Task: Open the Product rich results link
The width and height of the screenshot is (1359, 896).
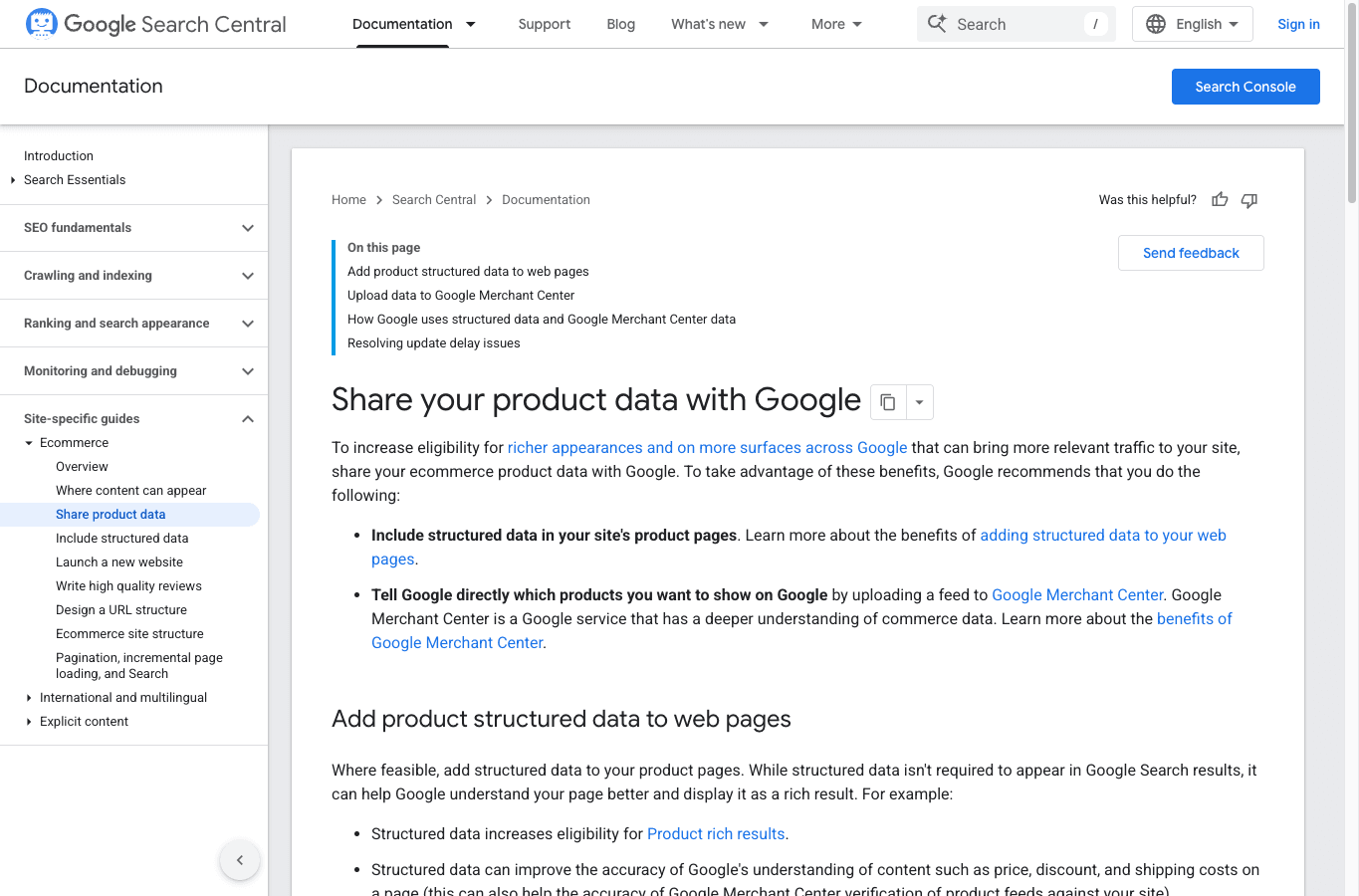Action: click(x=716, y=833)
